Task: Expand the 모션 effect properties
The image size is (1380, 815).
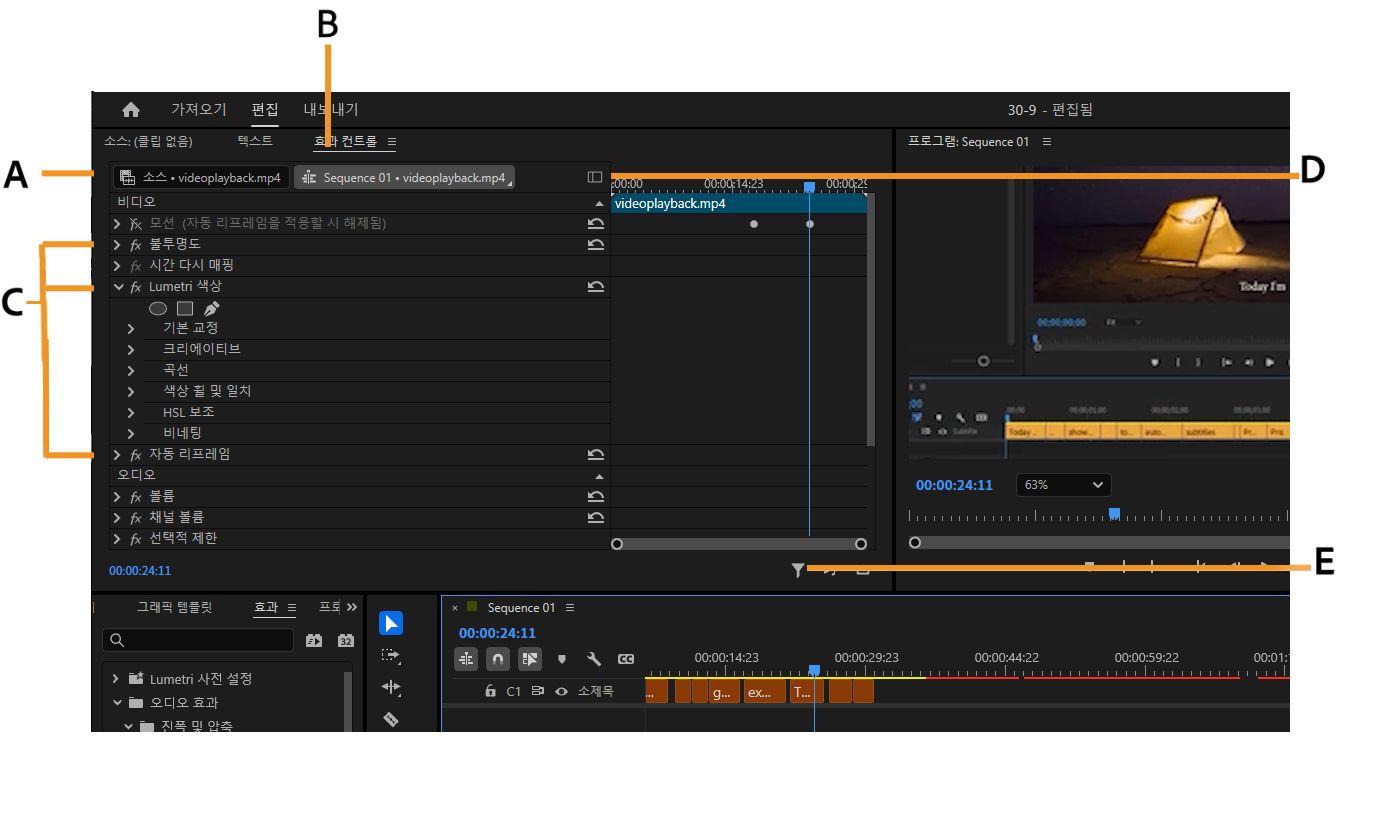Action: [x=118, y=224]
